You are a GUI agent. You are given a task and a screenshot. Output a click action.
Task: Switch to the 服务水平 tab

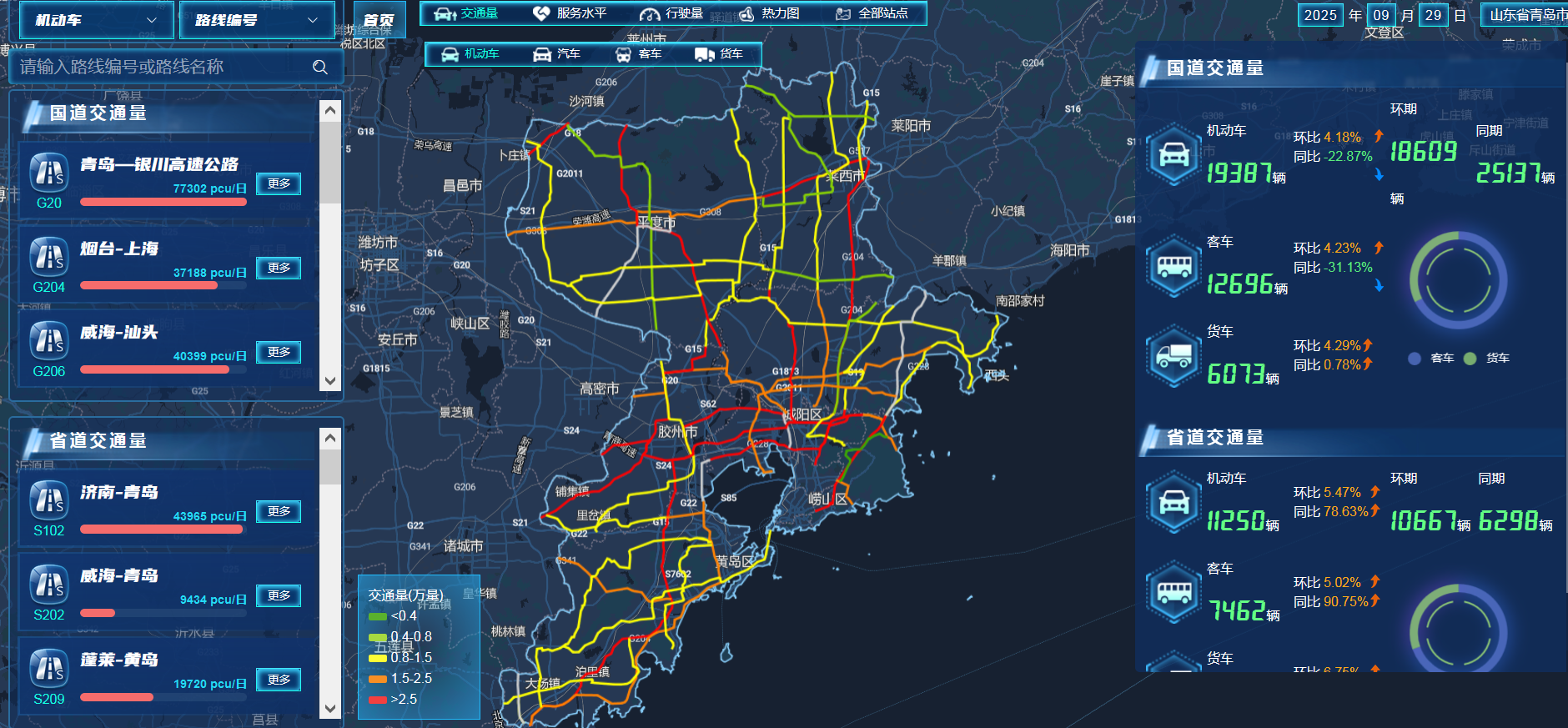point(570,13)
